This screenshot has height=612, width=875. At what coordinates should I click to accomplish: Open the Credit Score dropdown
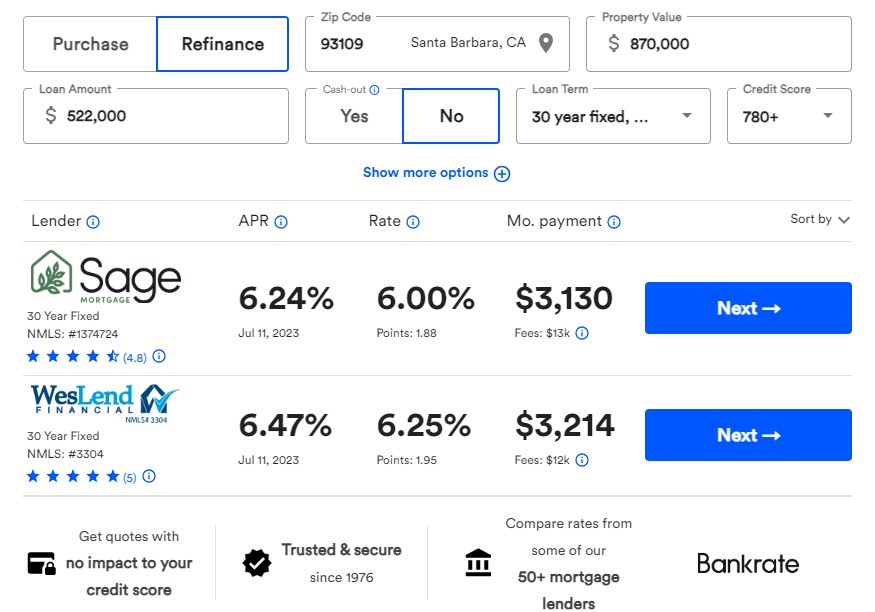pyautogui.click(x=789, y=116)
